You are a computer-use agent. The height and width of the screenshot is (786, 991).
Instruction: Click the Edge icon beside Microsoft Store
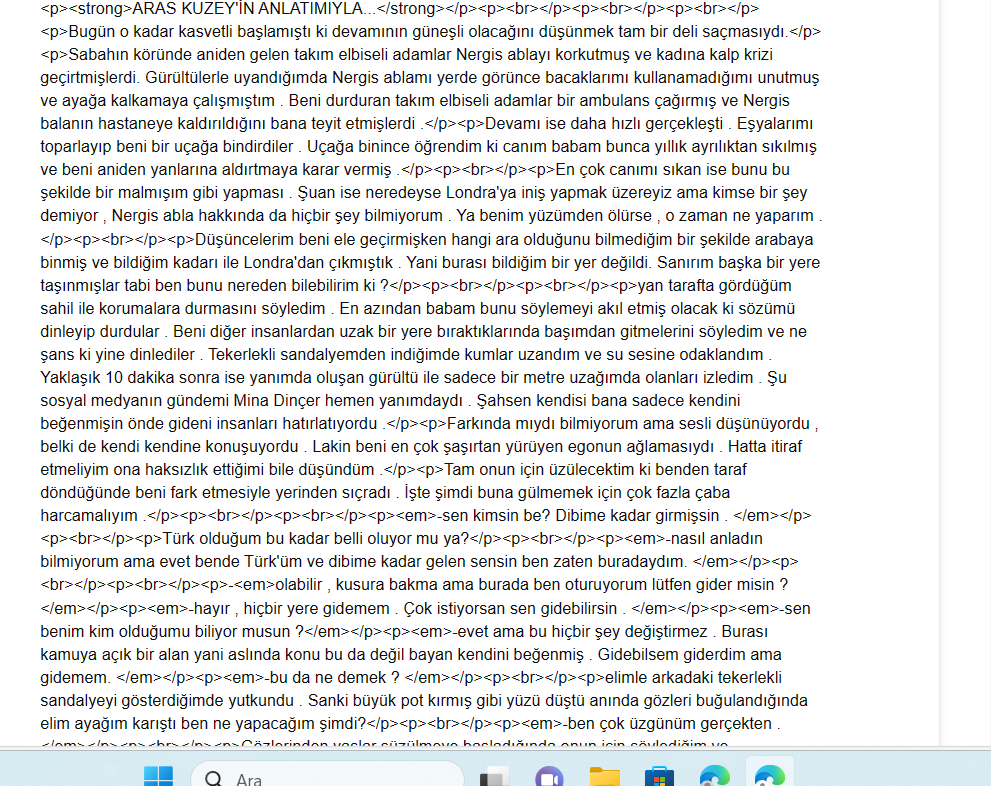coord(714,777)
